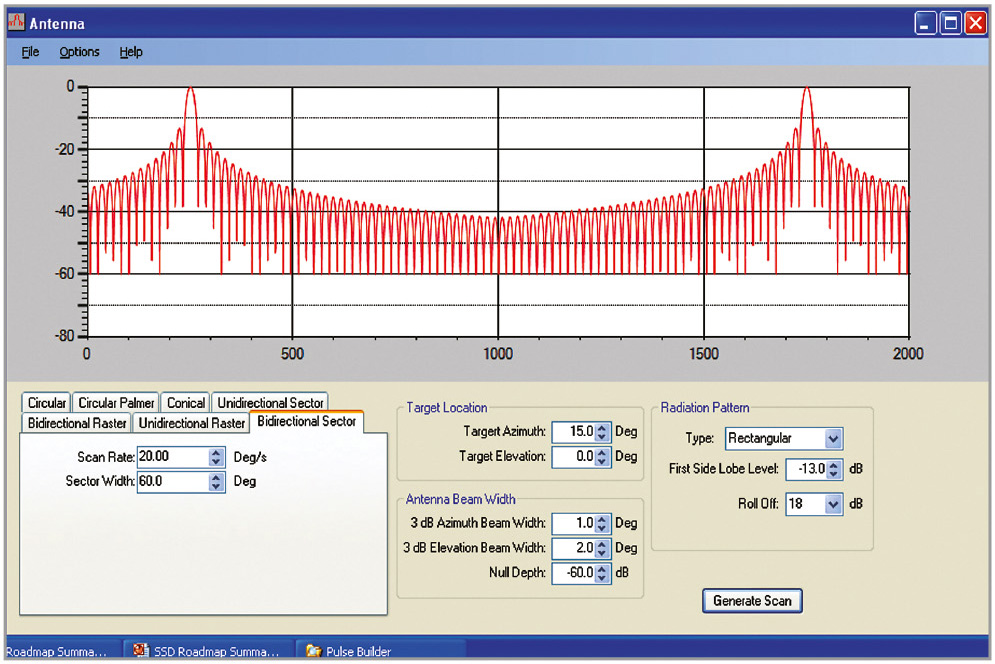Expand the radiation pattern Type dropdown
Screen dimensions: 995x664
coord(833,438)
